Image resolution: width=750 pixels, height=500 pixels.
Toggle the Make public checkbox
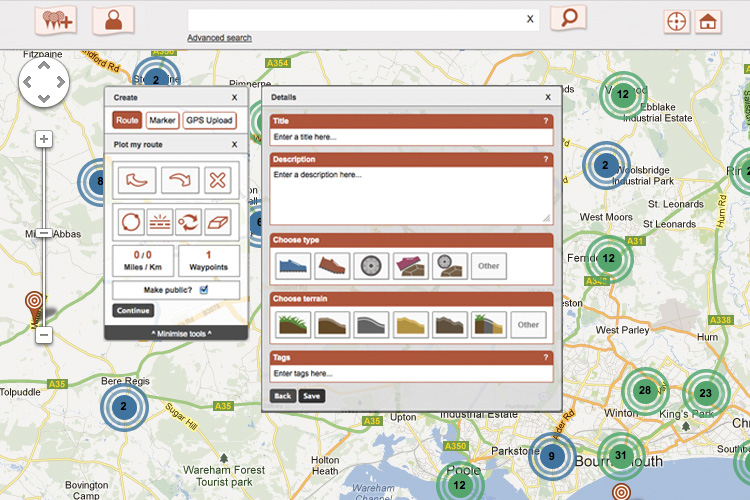pyautogui.click(x=204, y=290)
